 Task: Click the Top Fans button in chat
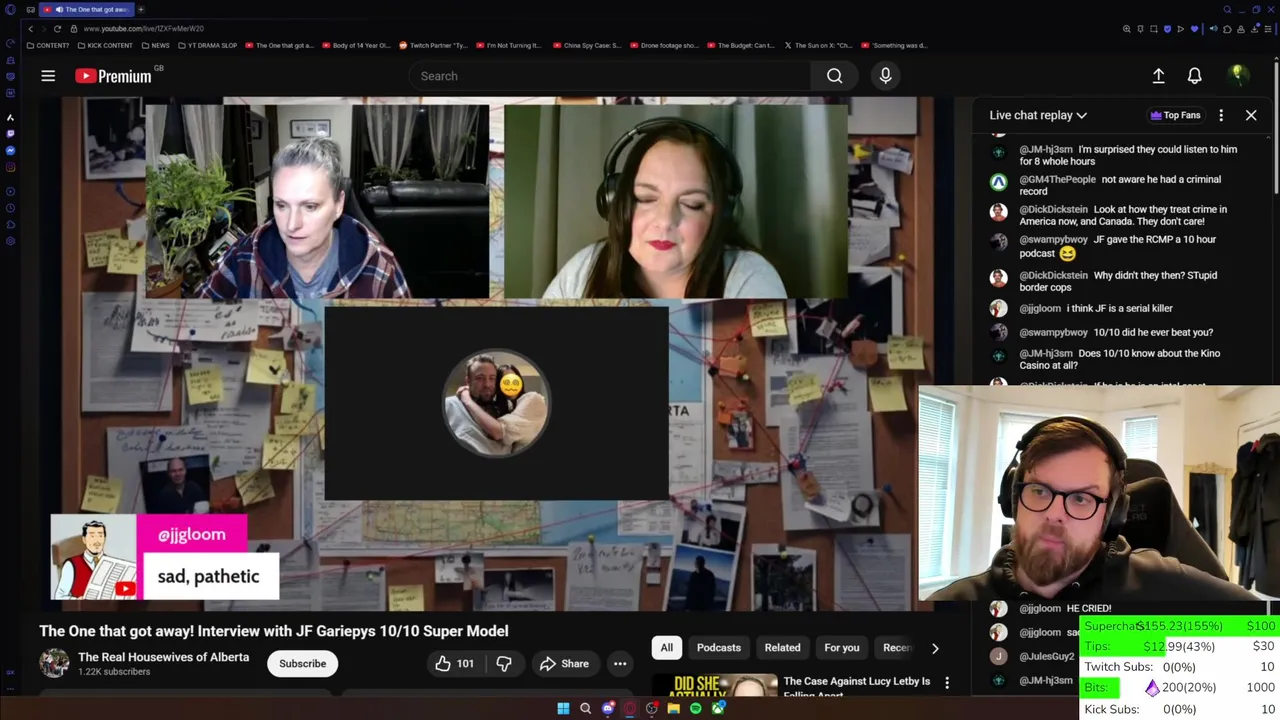click(1175, 115)
